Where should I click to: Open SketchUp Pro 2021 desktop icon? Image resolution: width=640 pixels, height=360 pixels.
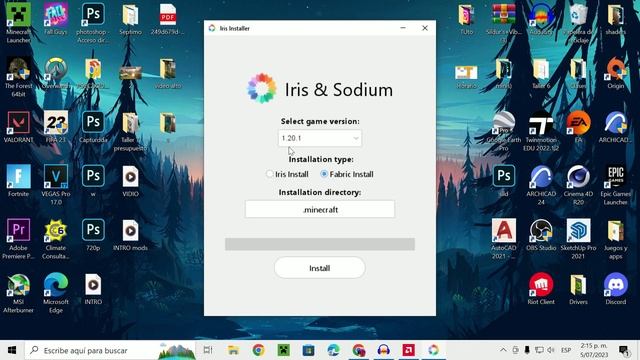point(578,239)
